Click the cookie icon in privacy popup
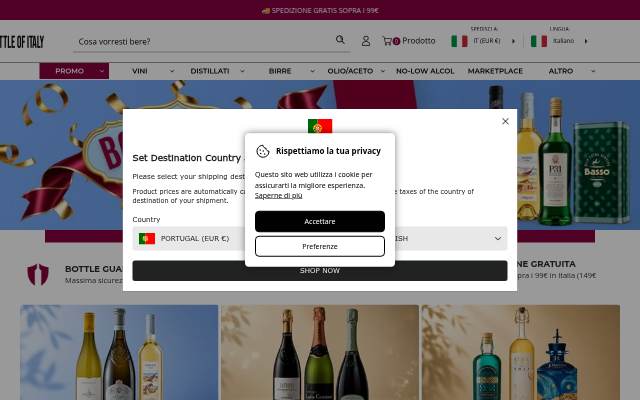The image size is (640, 400). (x=262, y=151)
